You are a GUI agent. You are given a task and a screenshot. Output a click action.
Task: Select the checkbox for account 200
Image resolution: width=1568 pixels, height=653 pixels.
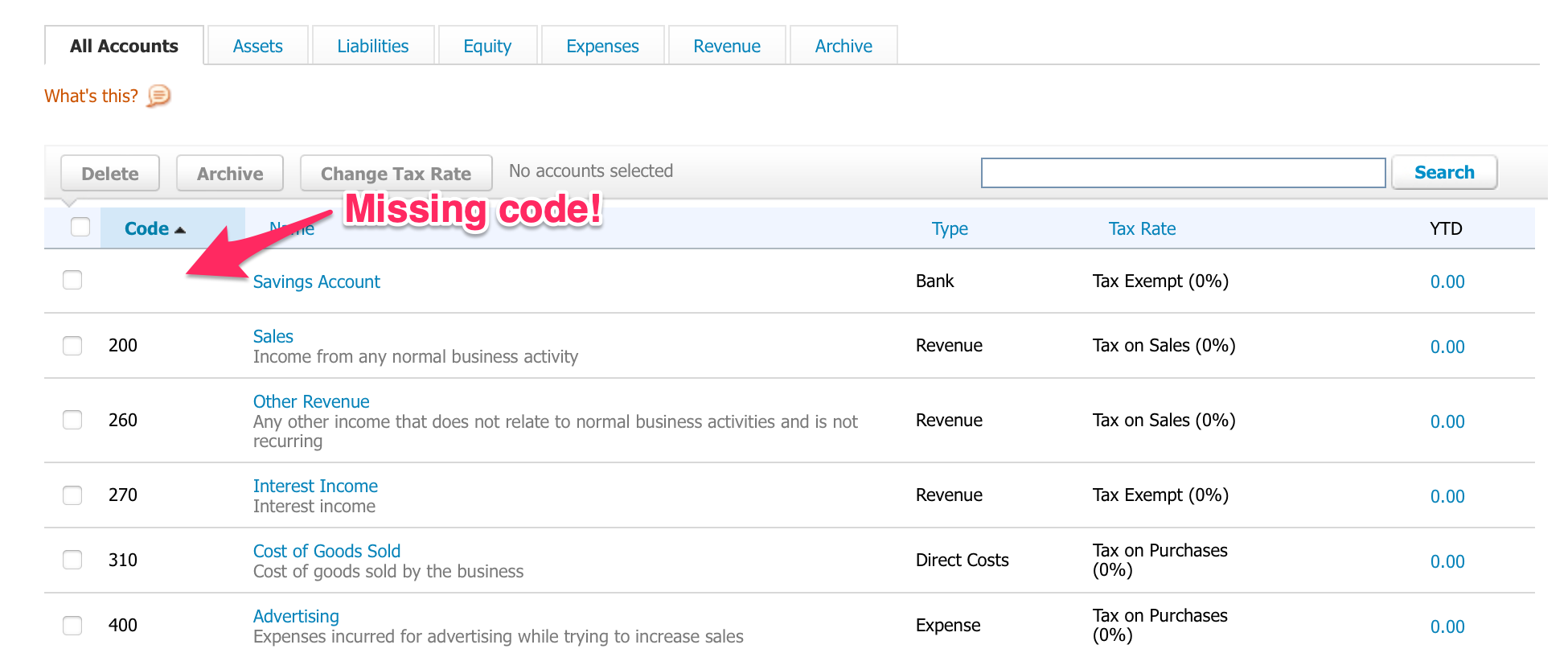pos(72,346)
